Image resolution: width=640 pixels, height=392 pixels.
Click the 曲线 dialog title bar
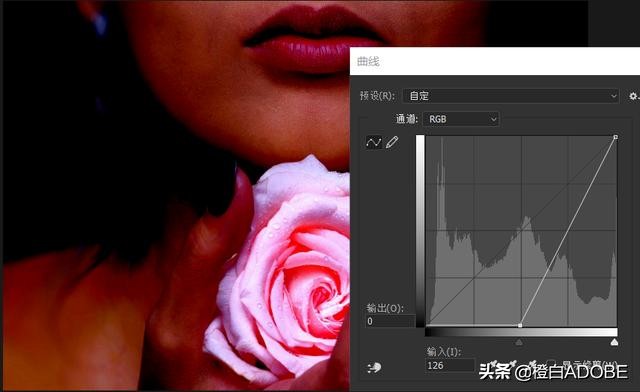pos(495,61)
